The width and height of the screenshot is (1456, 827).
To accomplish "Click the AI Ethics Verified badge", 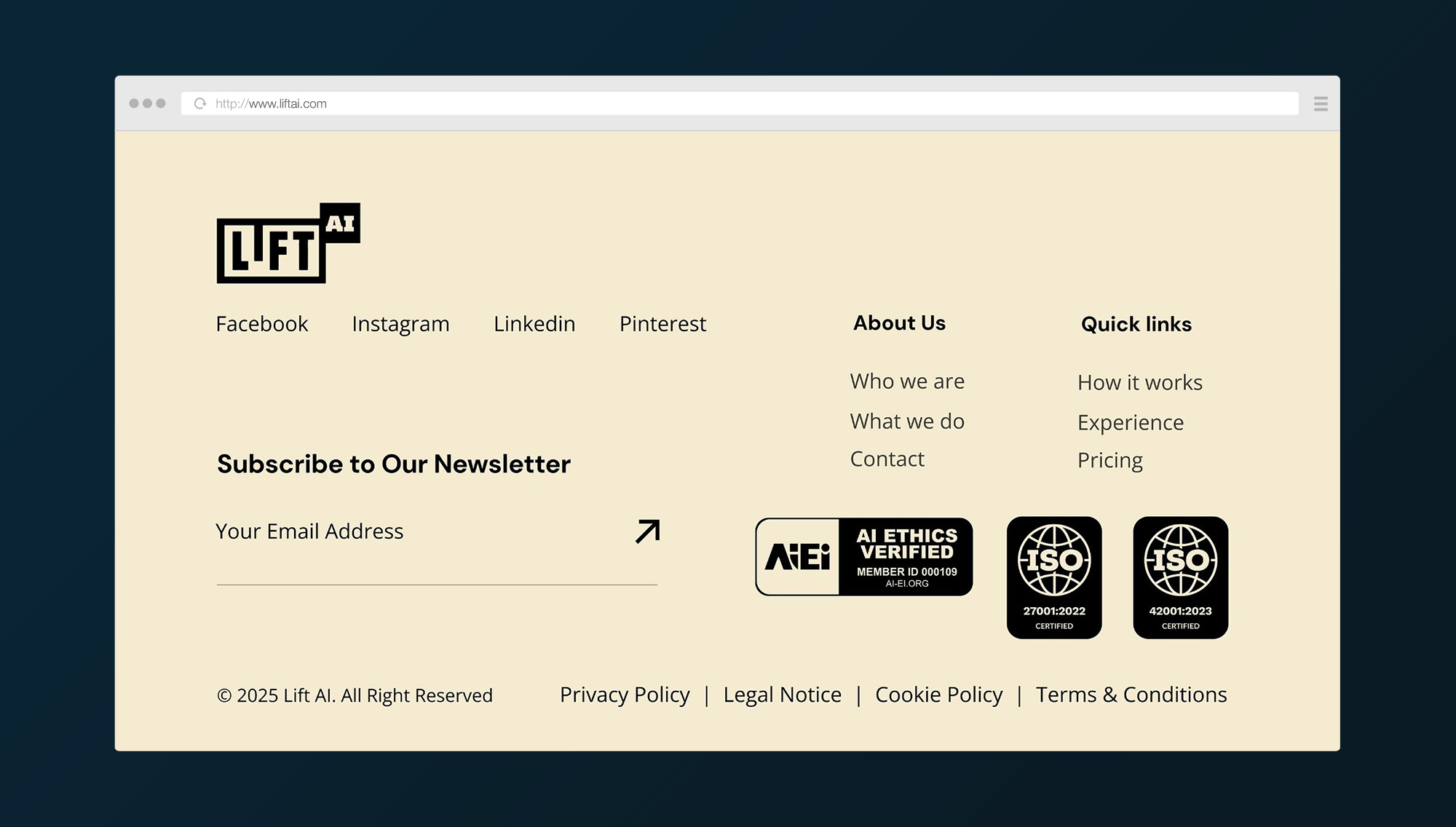I will click(864, 557).
